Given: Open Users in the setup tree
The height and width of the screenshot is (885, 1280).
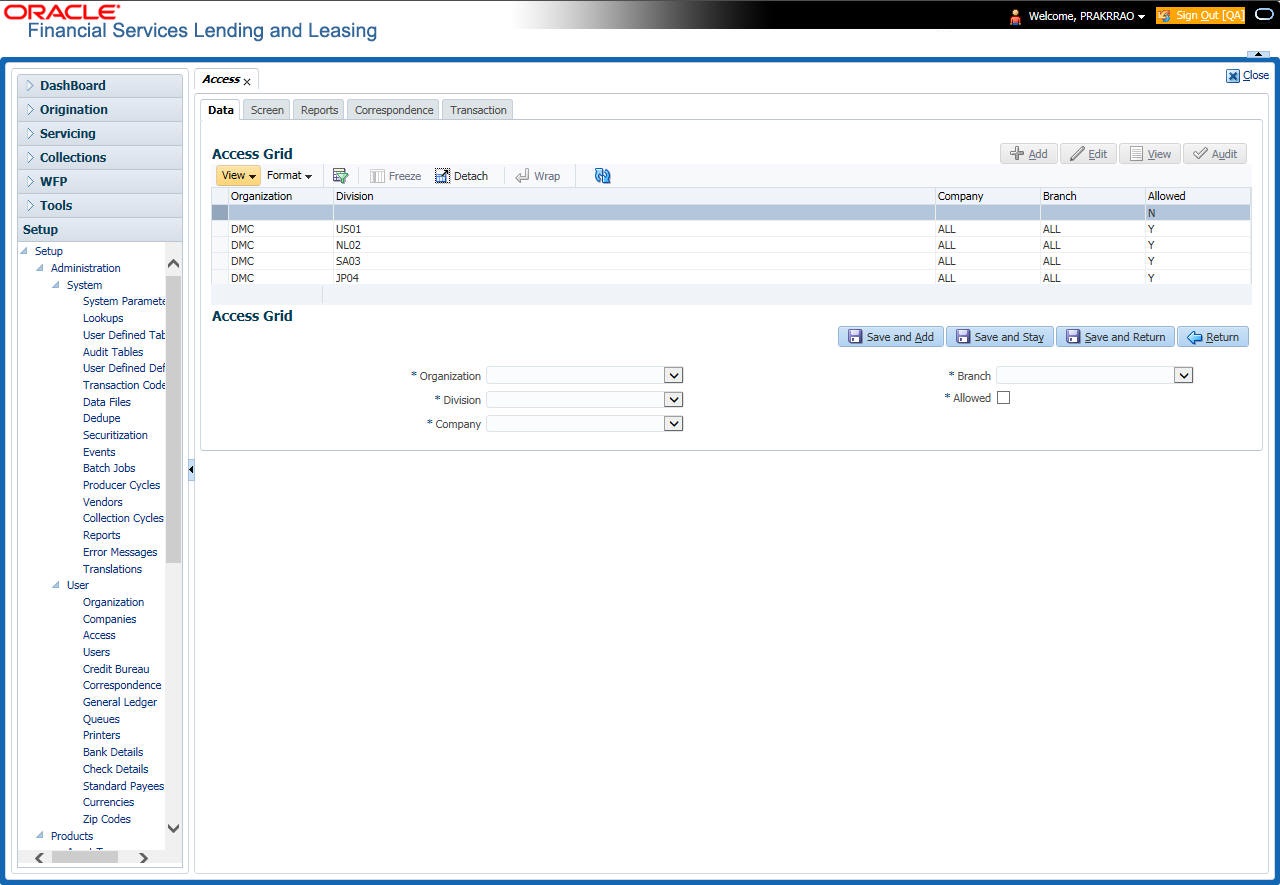Looking at the screenshot, I should pos(96,652).
